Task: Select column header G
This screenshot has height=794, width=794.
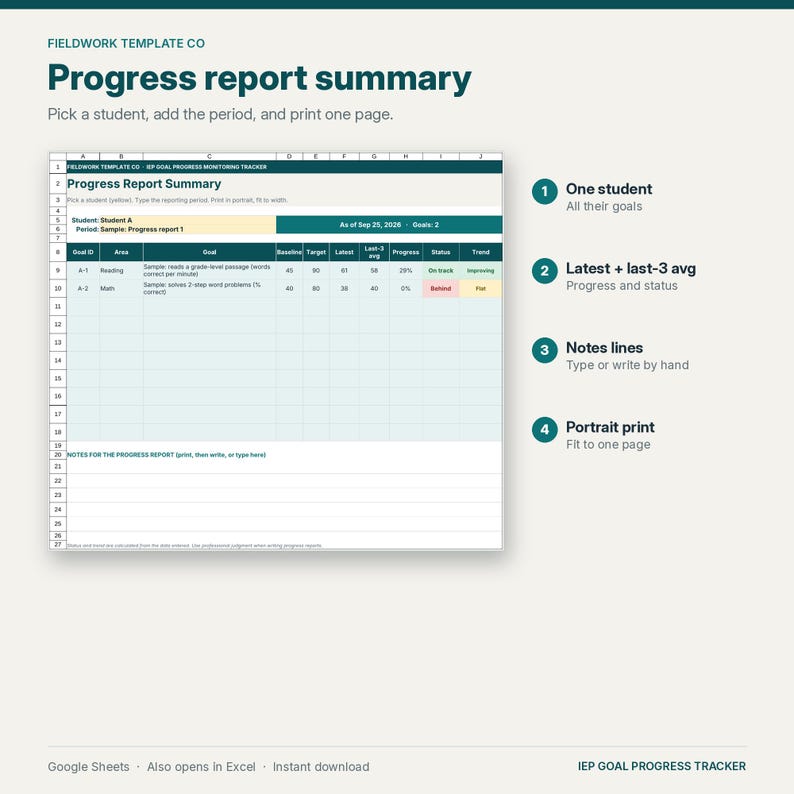Action: (x=374, y=156)
